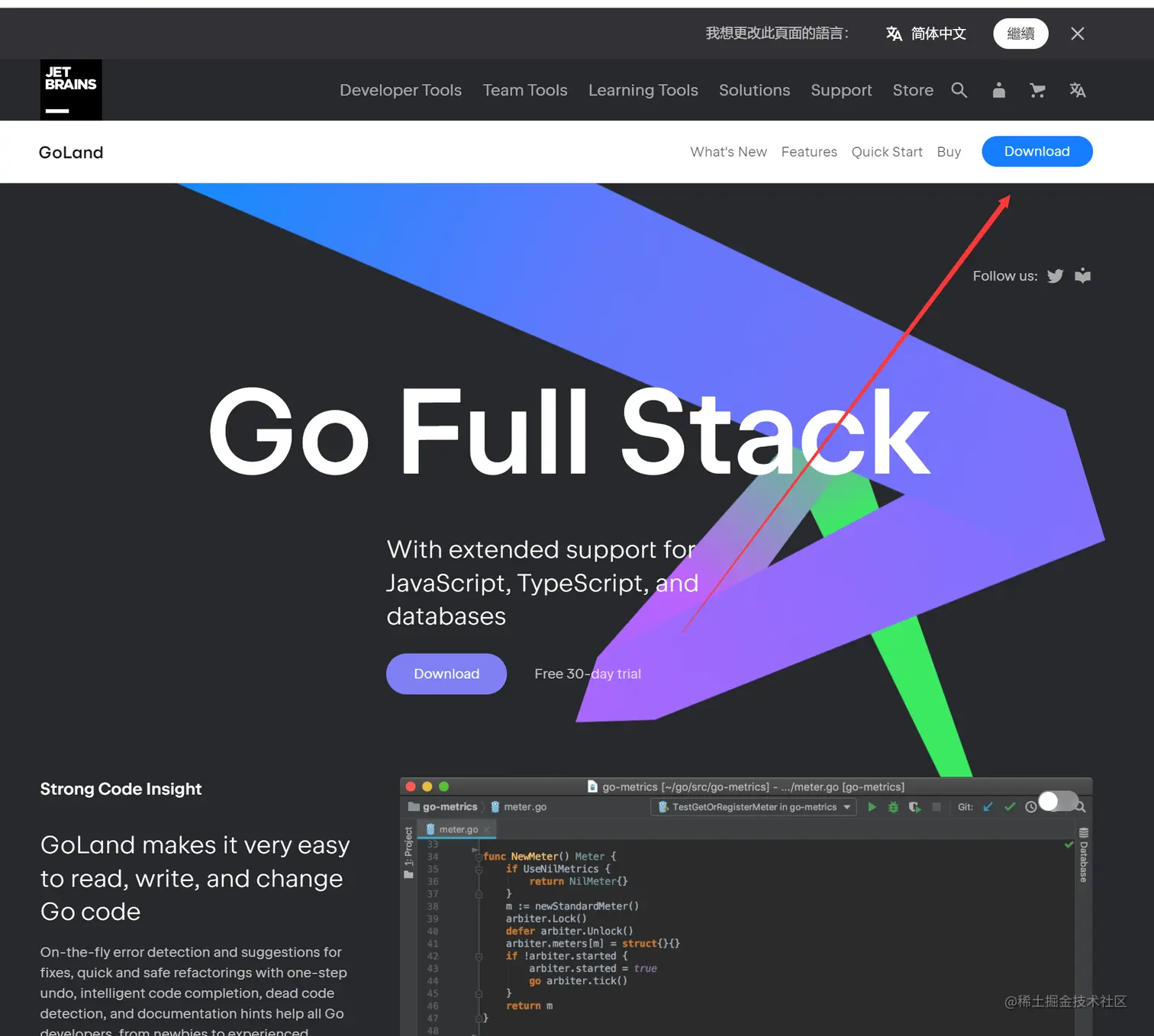The height and width of the screenshot is (1036, 1154).
Task: Click the blue Download button in the sub-navigation
Action: tap(1036, 151)
